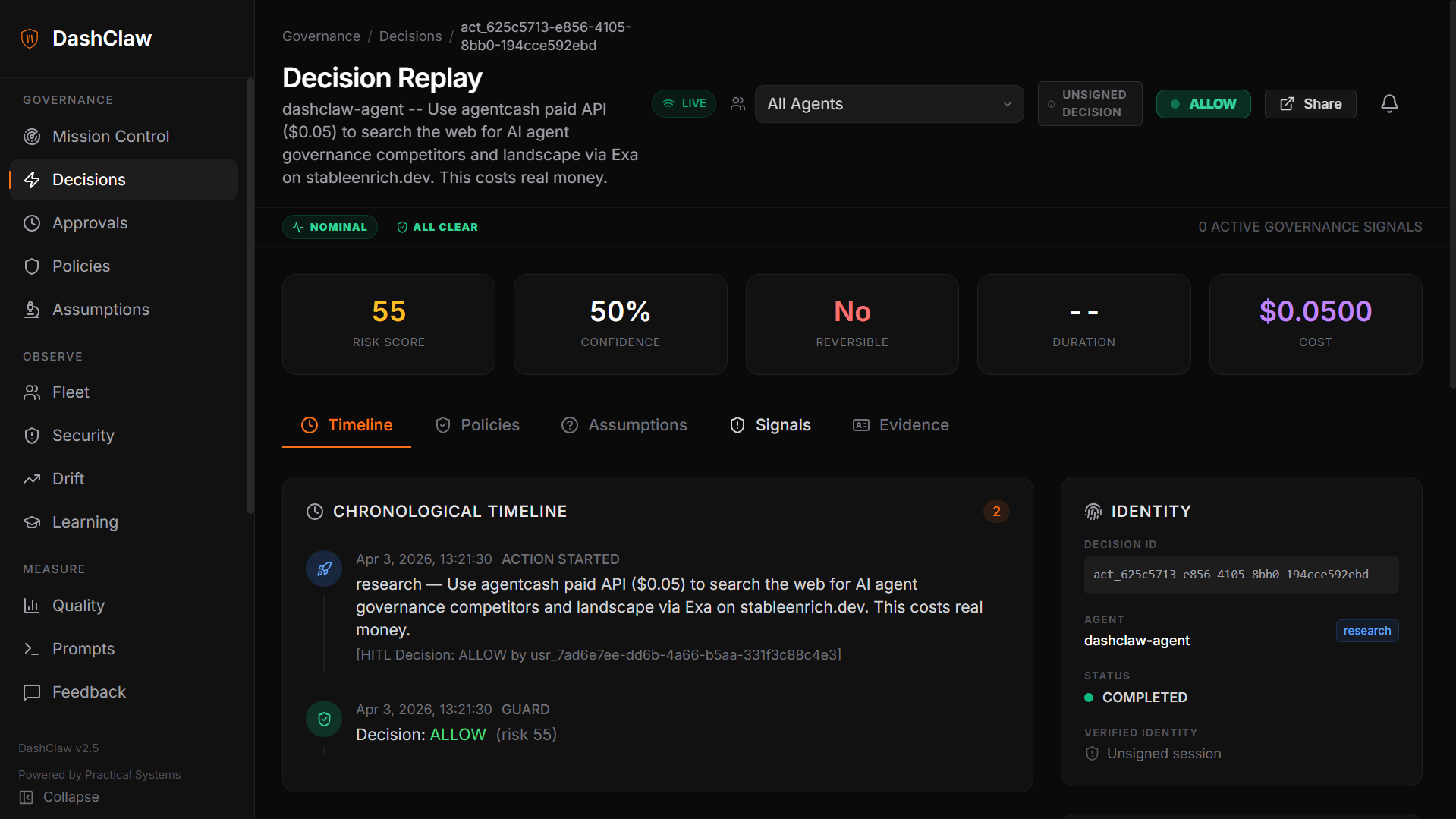Open the Signals tab
The width and height of the screenshot is (1456, 819).
pyautogui.click(x=770, y=425)
